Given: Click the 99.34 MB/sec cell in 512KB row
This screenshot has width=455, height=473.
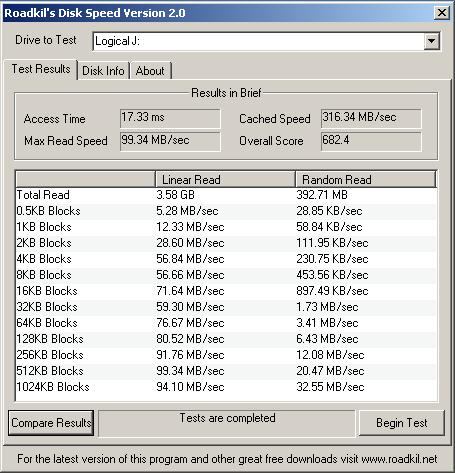Looking at the screenshot, I should (x=190, y=371).
